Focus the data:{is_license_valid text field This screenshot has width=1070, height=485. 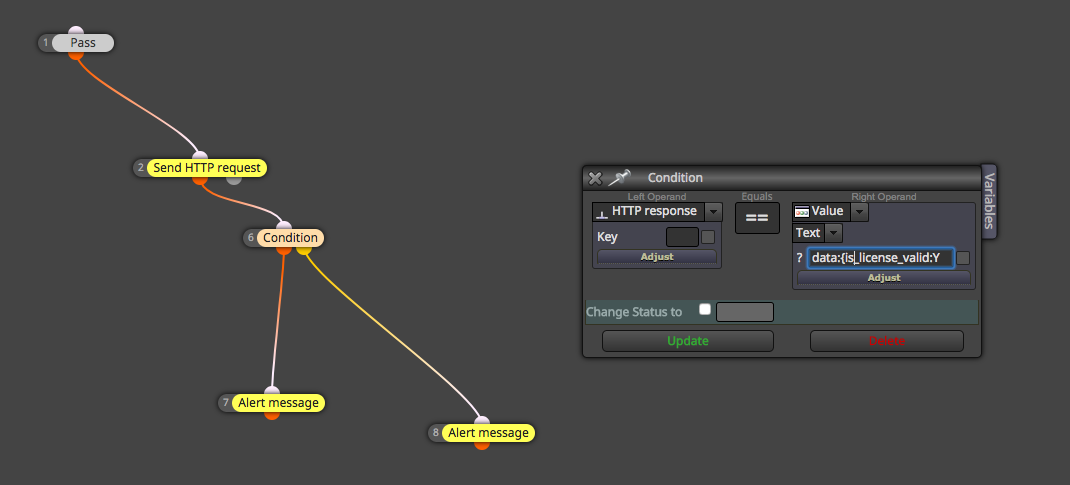tap(880, 258)
